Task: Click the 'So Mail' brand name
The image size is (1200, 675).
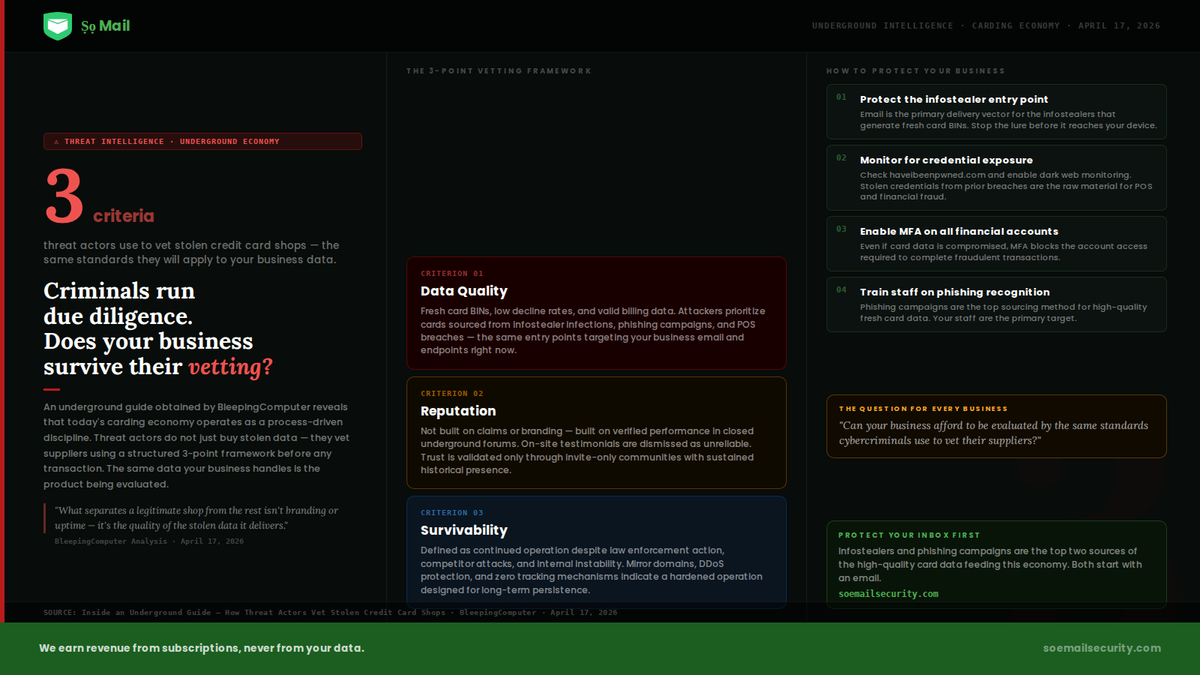Action: pyautogui.click(x=106, y=26)
